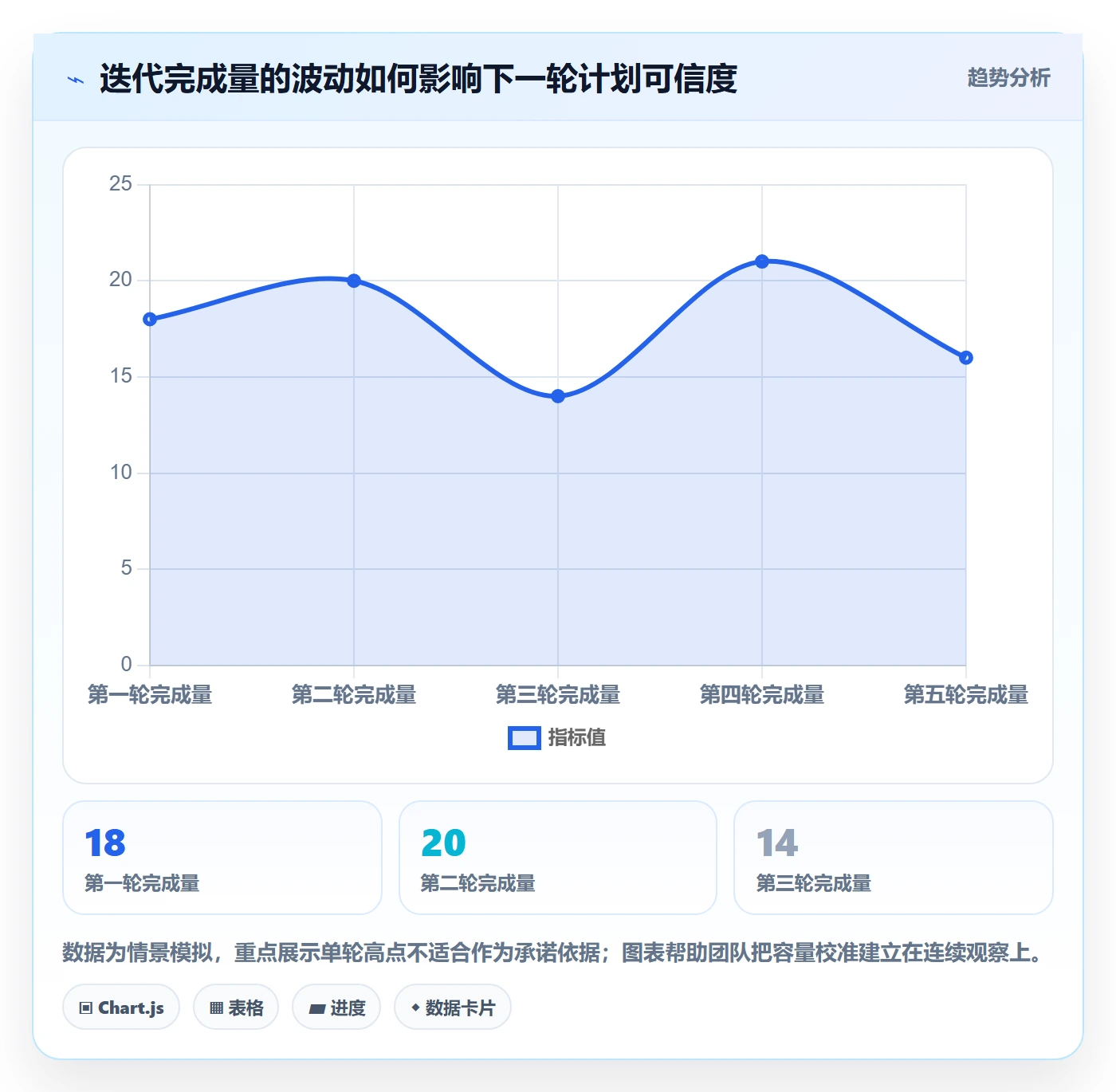The width and height of the screenshot is (1116, 1092).
Task: Click the 第五轮完成量 x-axis label
Action: tap(966, 695)
